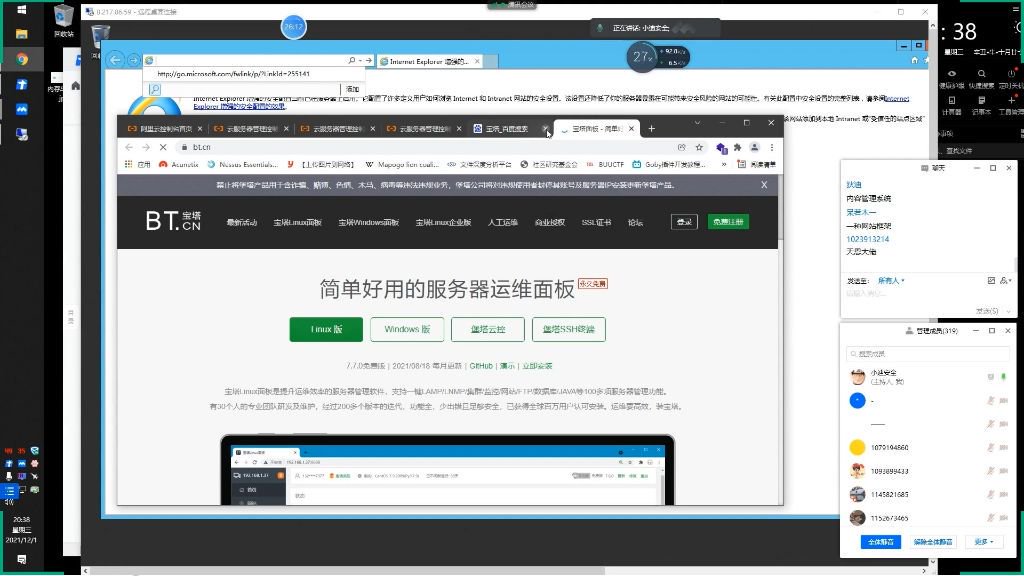Click the chat screenshot icon

tap(991, 281)
